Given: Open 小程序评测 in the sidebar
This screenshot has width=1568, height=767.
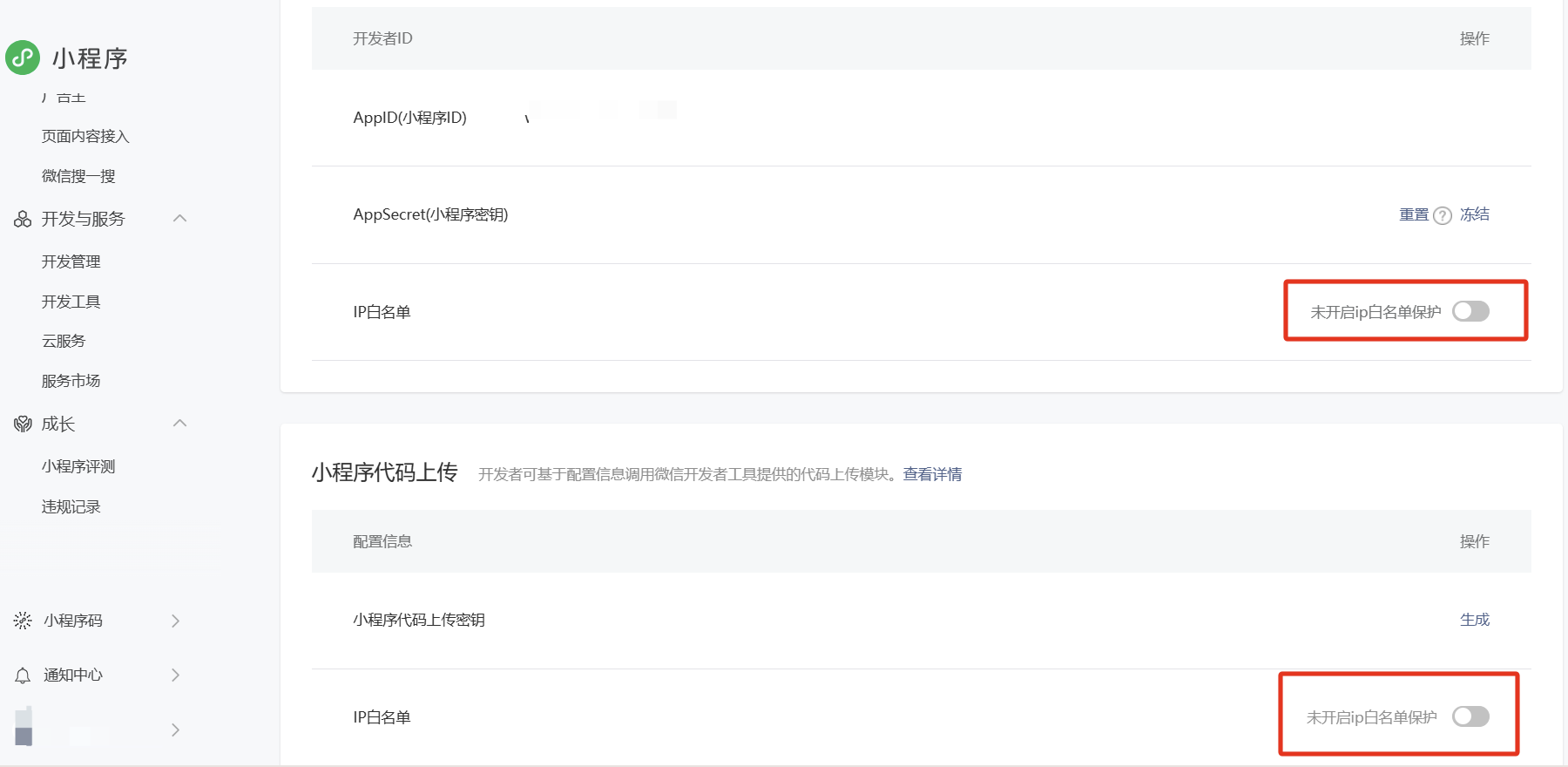Looking at the screenshot, I should [x=78, y=466].
